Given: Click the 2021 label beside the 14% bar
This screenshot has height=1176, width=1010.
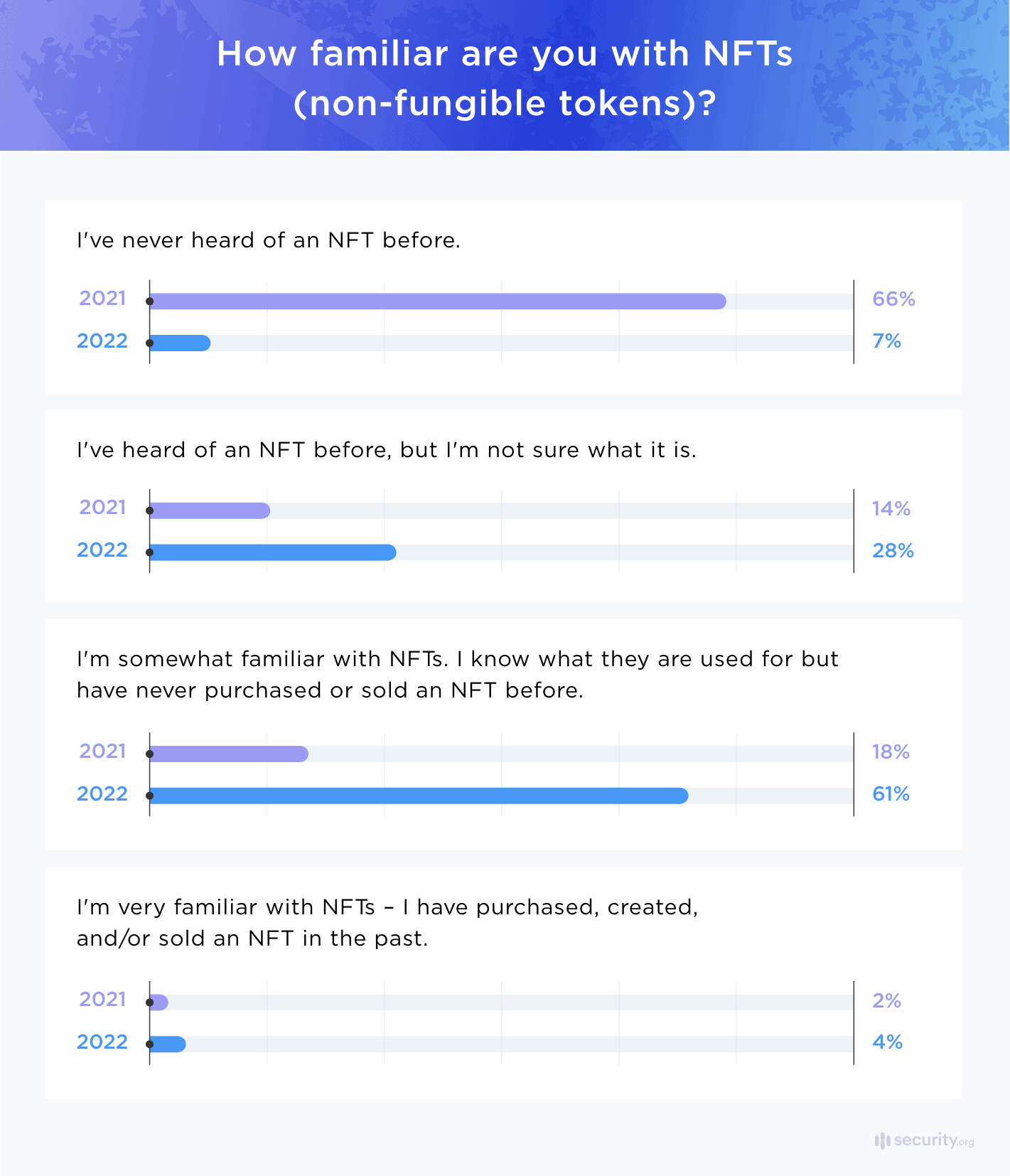Looking at the screenshot, I should pos(102,508).
